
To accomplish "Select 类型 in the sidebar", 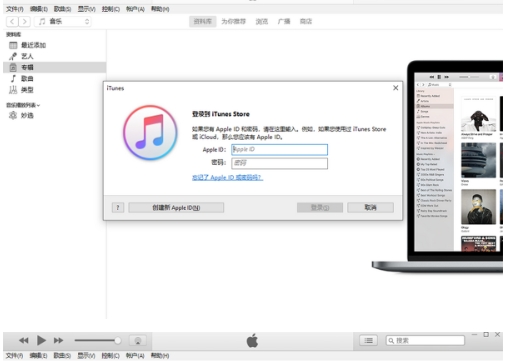I will [55, 90].
